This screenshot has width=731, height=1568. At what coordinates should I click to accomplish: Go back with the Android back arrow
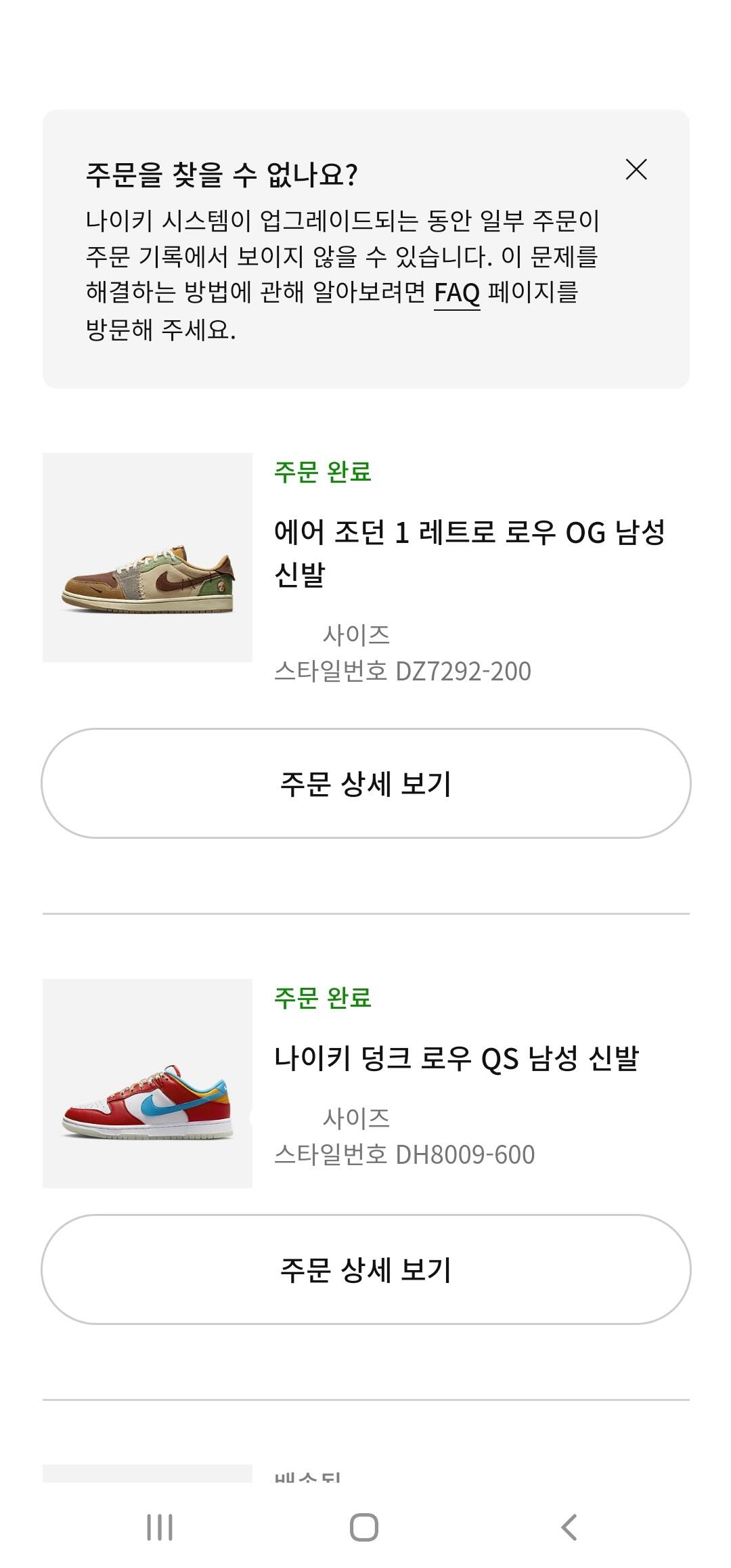click(x=569, y=1527)
